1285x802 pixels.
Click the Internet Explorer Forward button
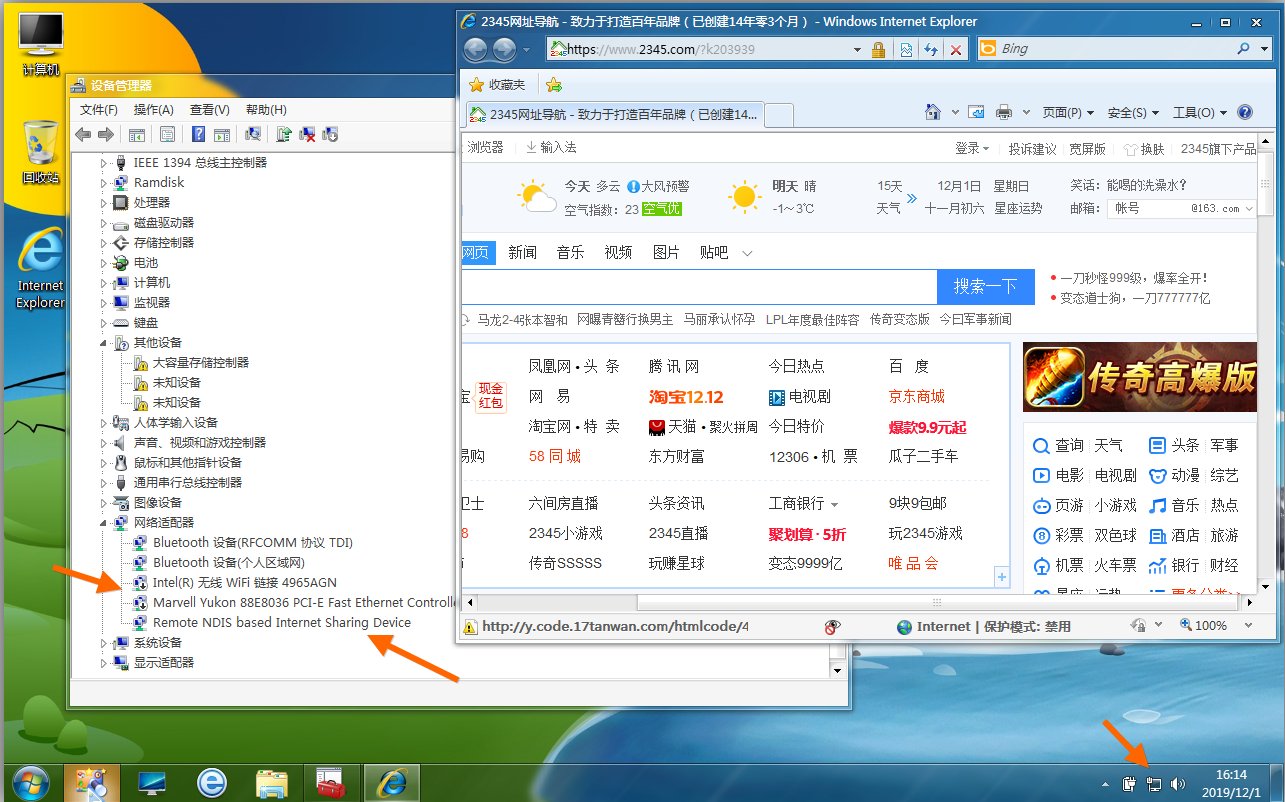(504, 49)
